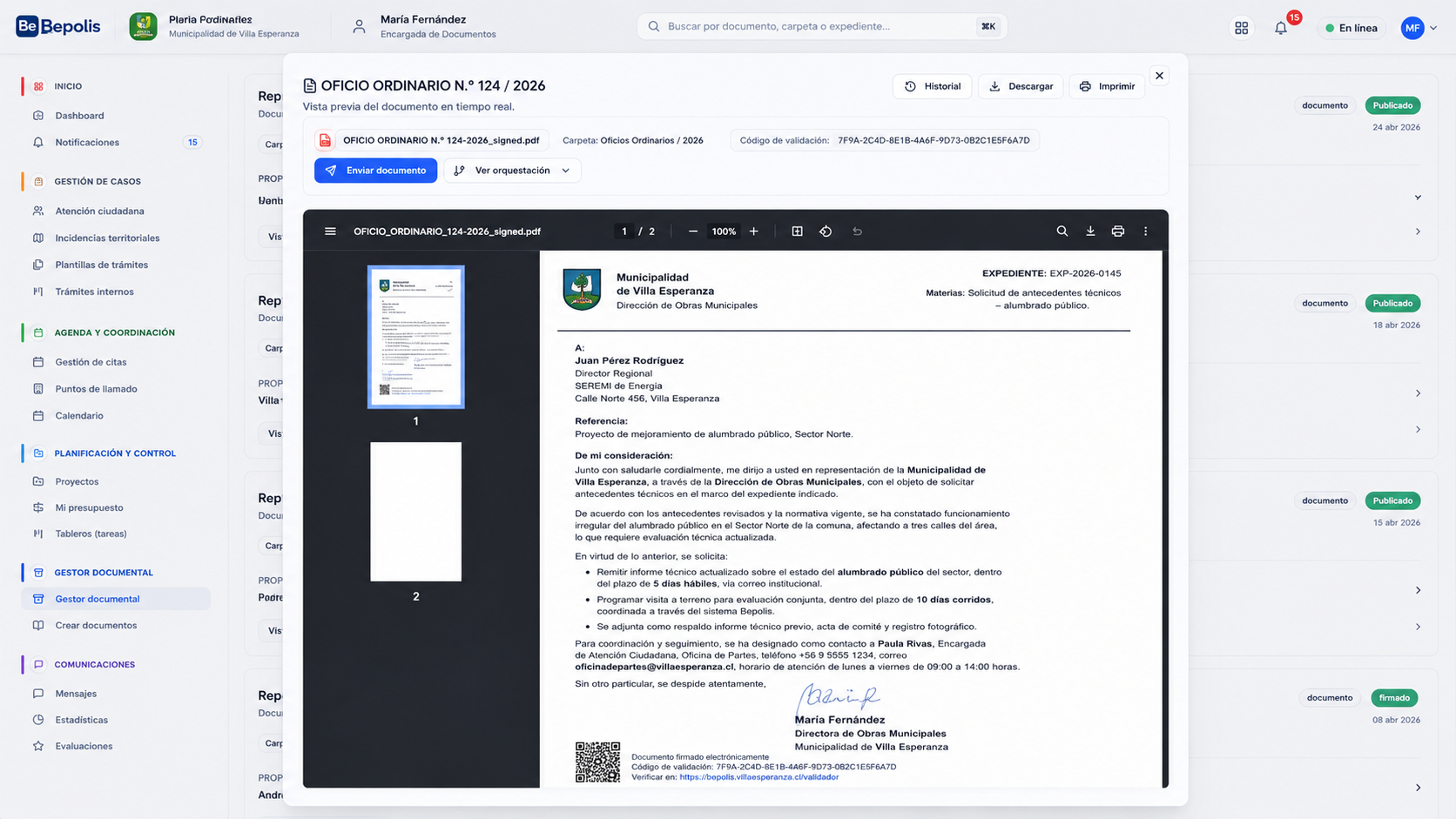Click the PDF zoom level 100% field
Screen dimensions: 1456x819
(724, 232)
